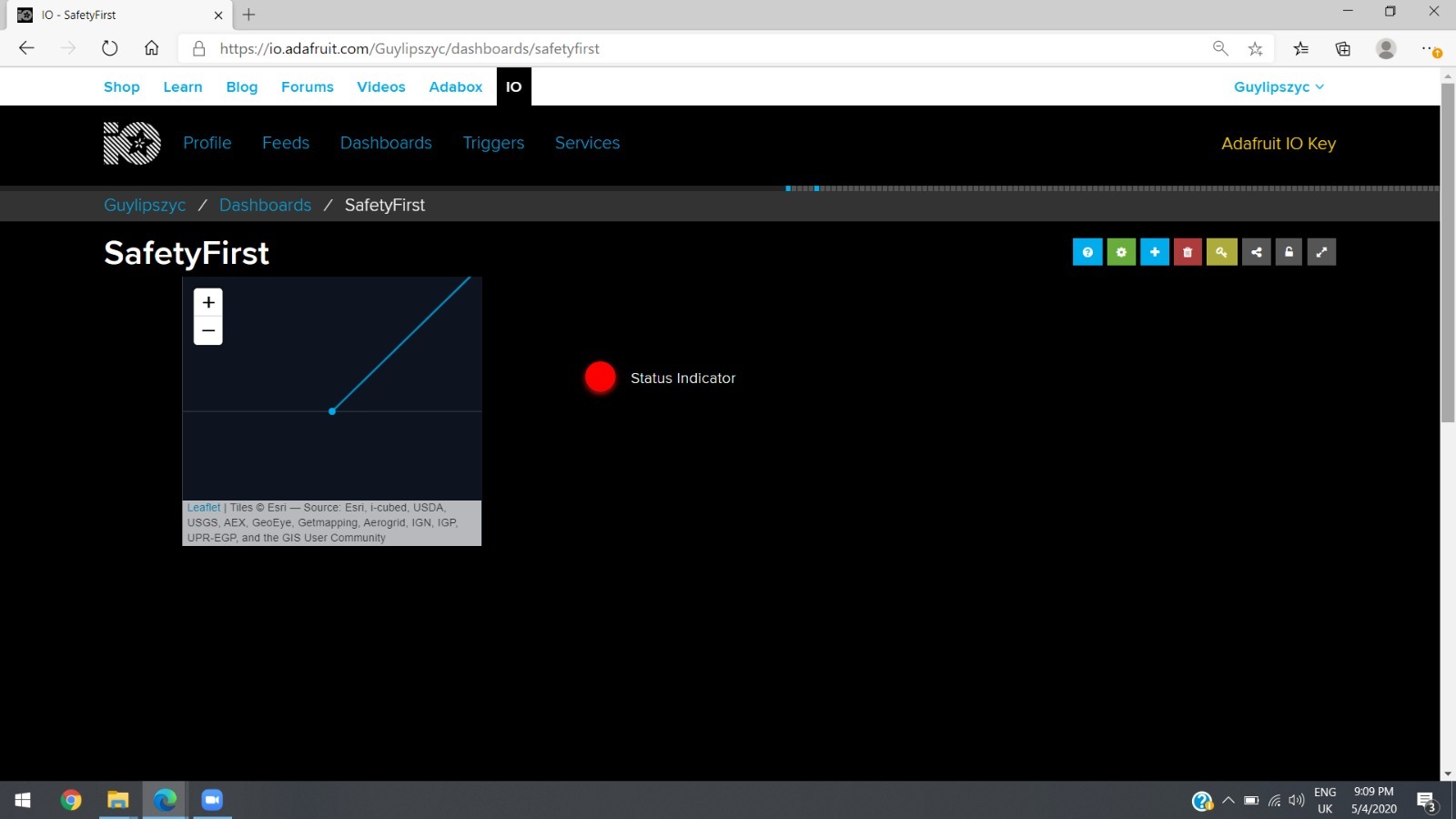Show hidden system tray icons

1228,801
